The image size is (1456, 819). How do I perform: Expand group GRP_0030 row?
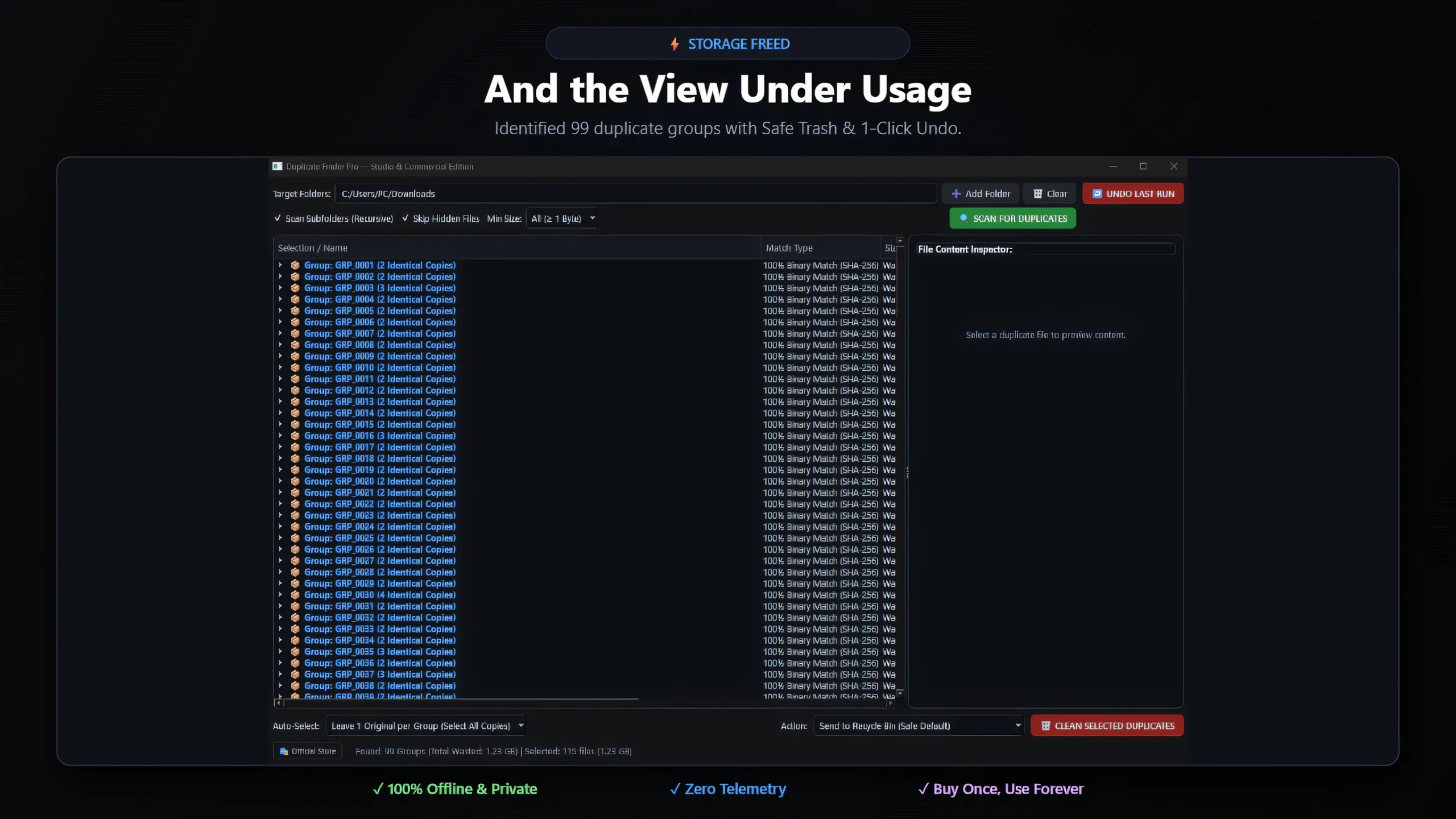click(x=280, y=595)
